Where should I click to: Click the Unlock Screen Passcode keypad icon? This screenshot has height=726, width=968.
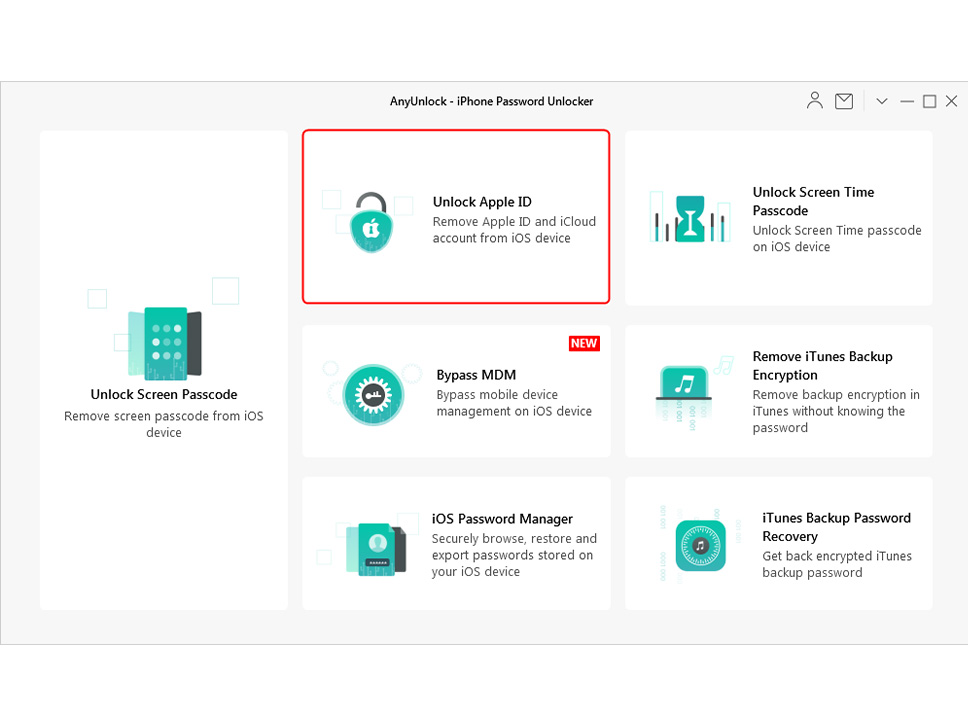pyautogui.click(x=165, y=343)
